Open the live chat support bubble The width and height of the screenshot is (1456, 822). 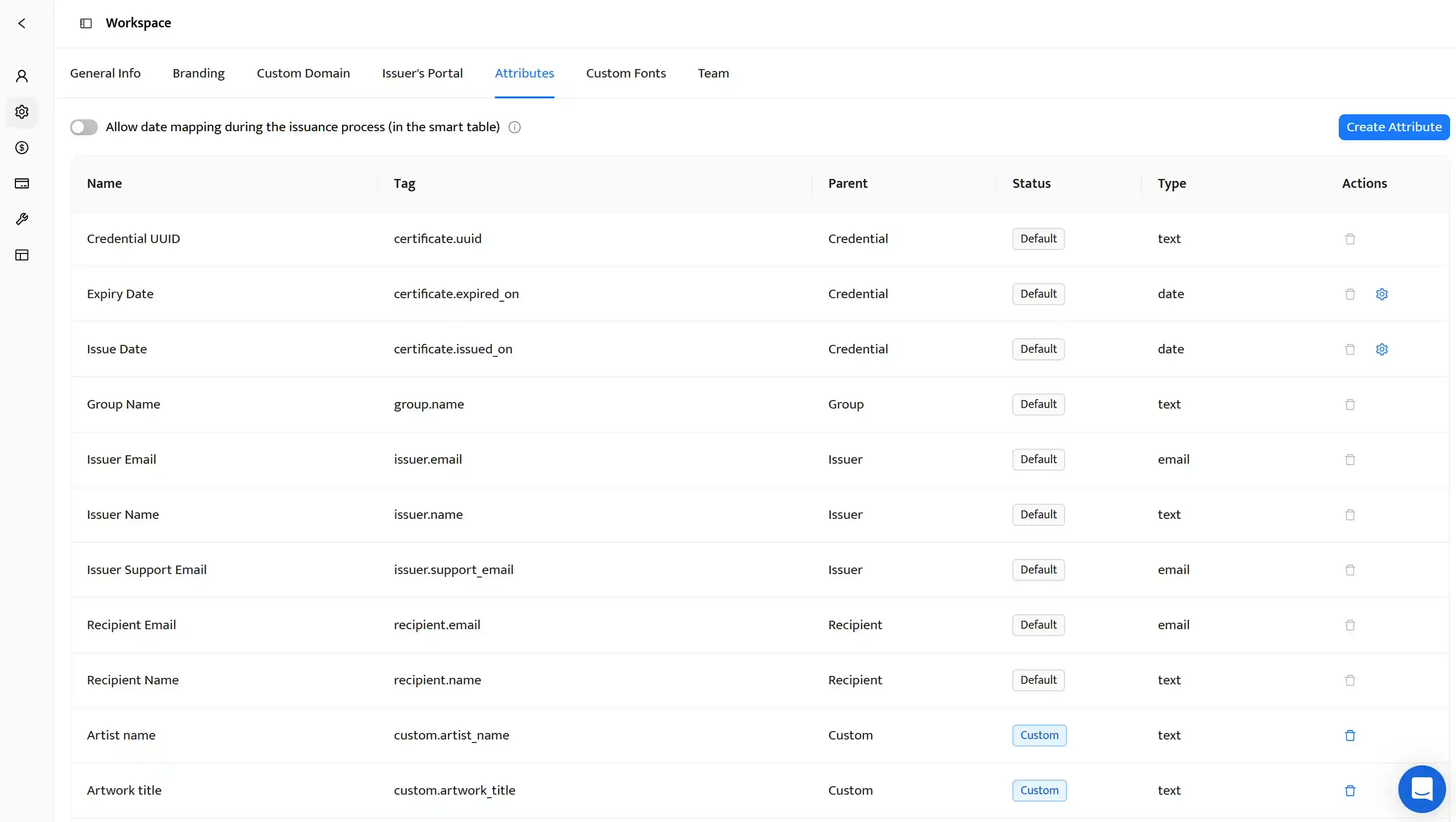click(x=1422, y=789)
